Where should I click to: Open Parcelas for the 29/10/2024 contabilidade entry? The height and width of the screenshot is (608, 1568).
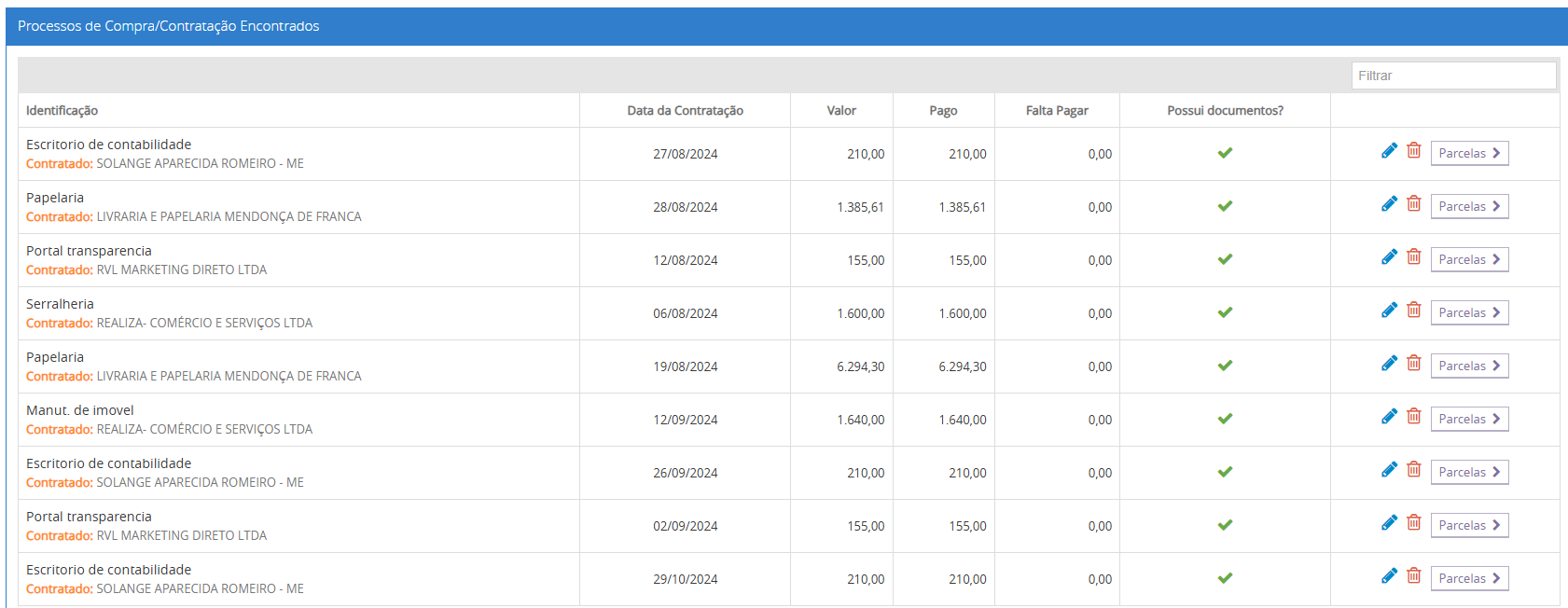pyautogui.click(x=1469, y=578)
